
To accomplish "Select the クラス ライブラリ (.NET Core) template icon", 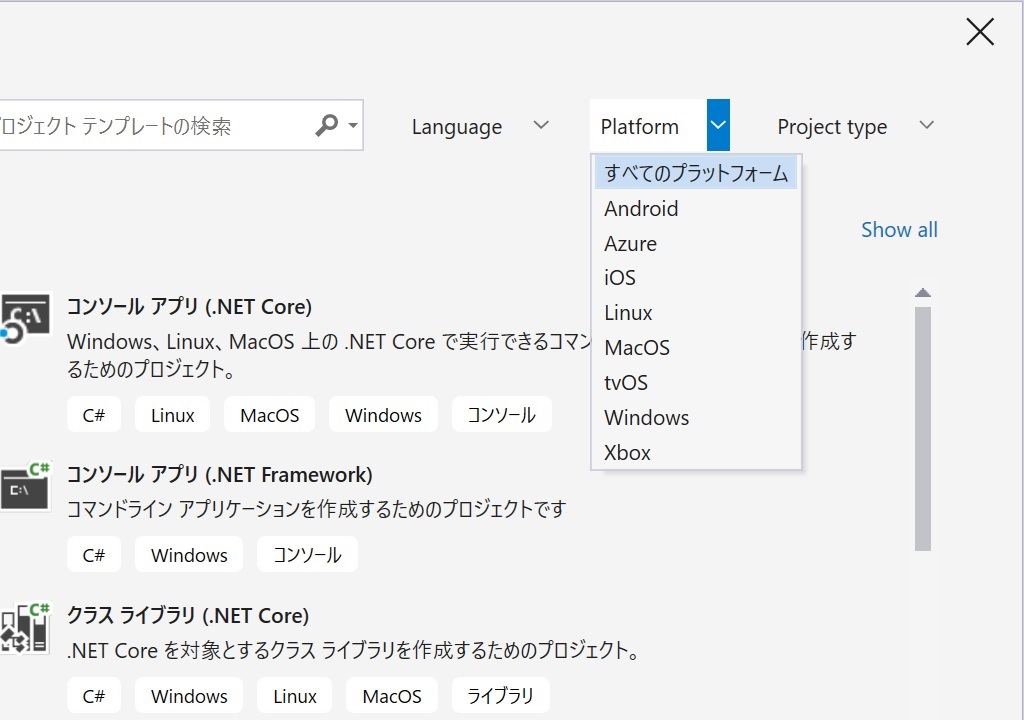I will 25,625.
